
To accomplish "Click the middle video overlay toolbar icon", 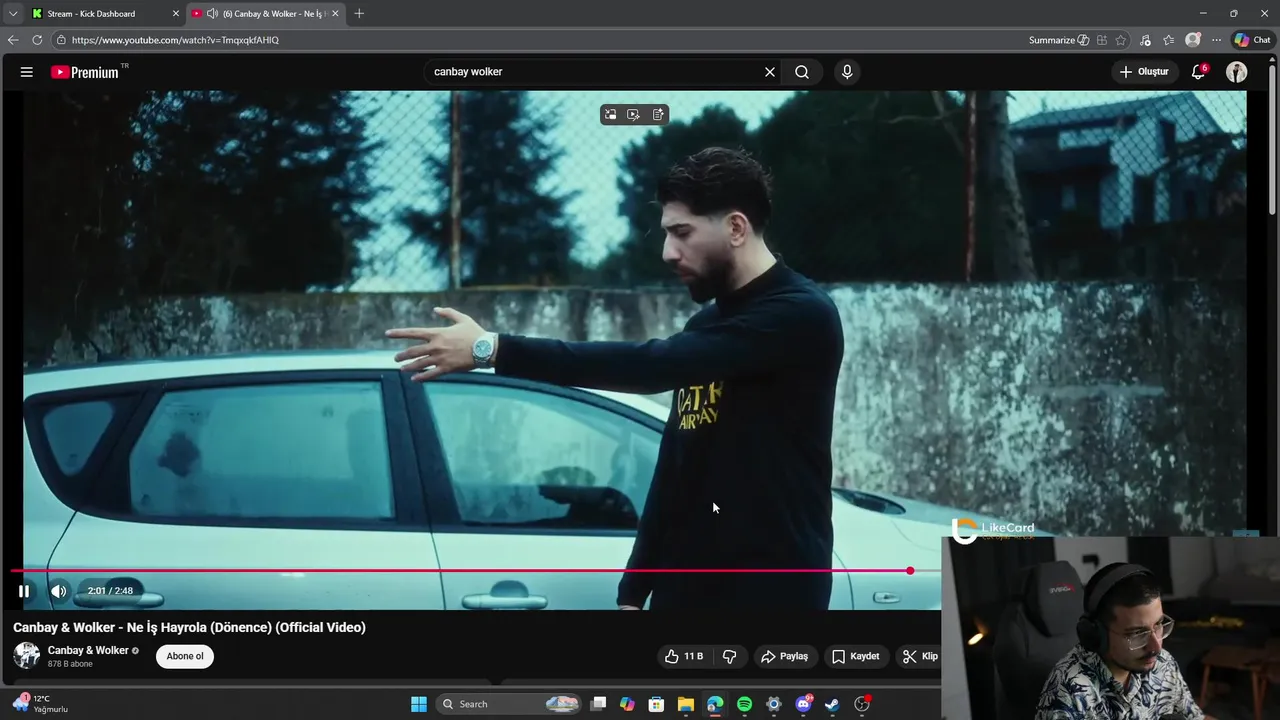I will coord(634,115).
